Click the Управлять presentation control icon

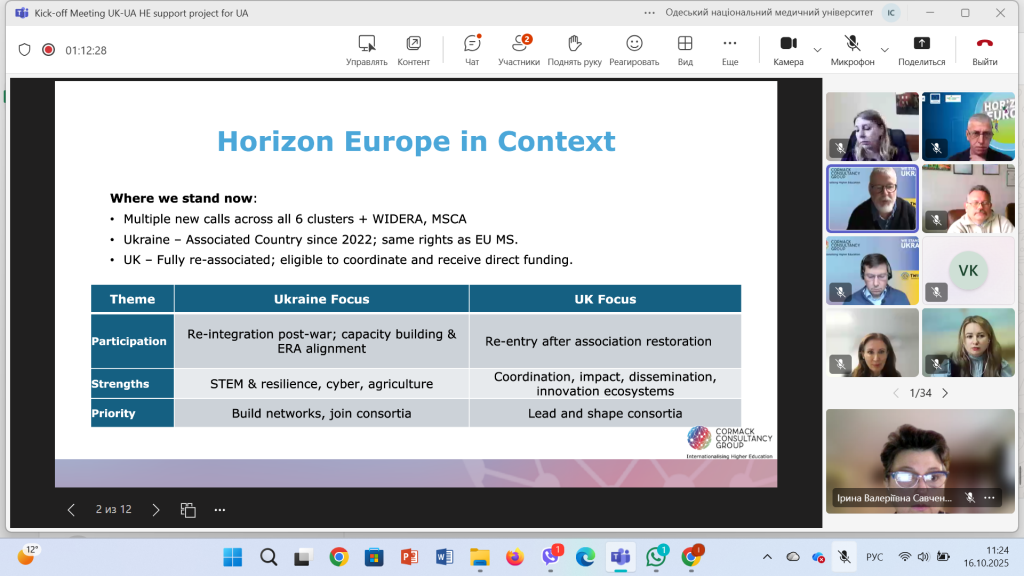[367, 50]
